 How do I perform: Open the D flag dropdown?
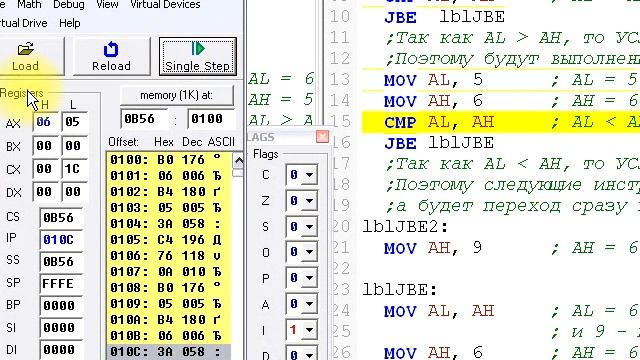click(x=309, y=354)
